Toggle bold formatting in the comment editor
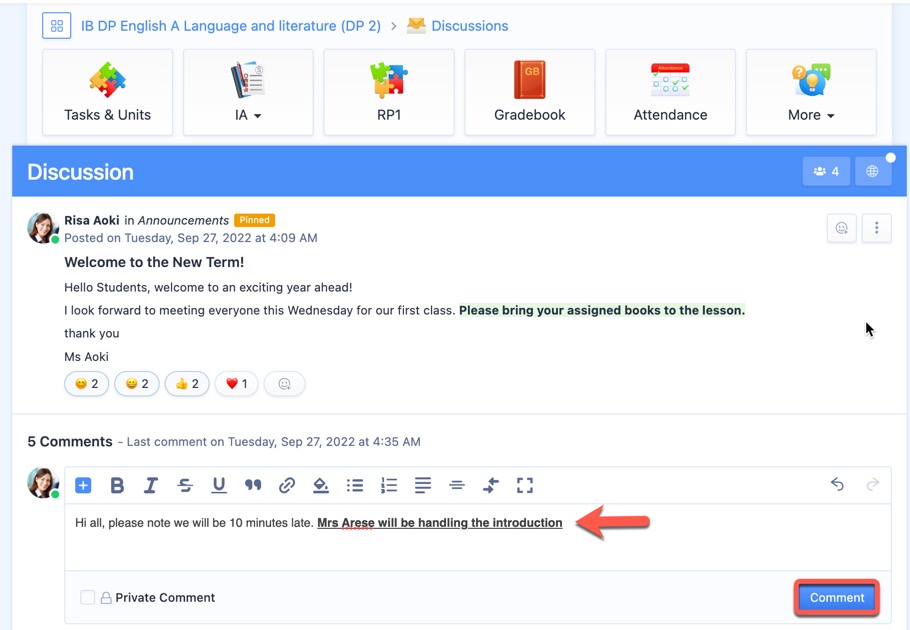Image resolution: width=910 pixels, height=630 pixels. (117, 485)
